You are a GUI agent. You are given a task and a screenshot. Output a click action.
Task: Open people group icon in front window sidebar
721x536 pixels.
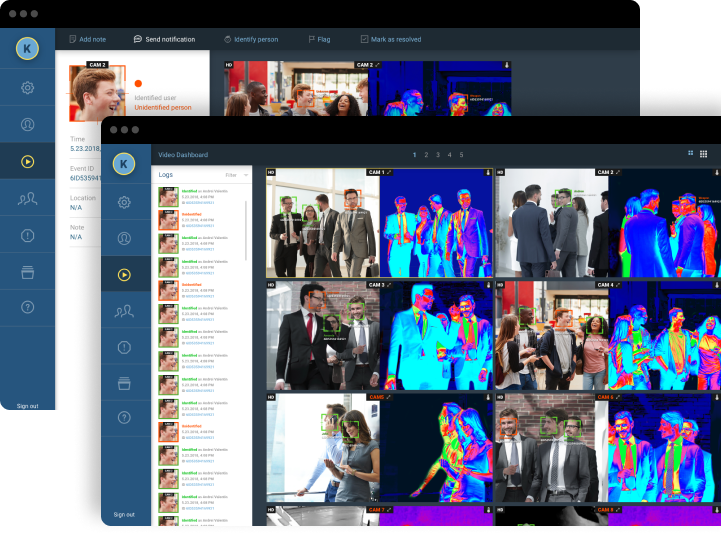(x=124, y=311)
